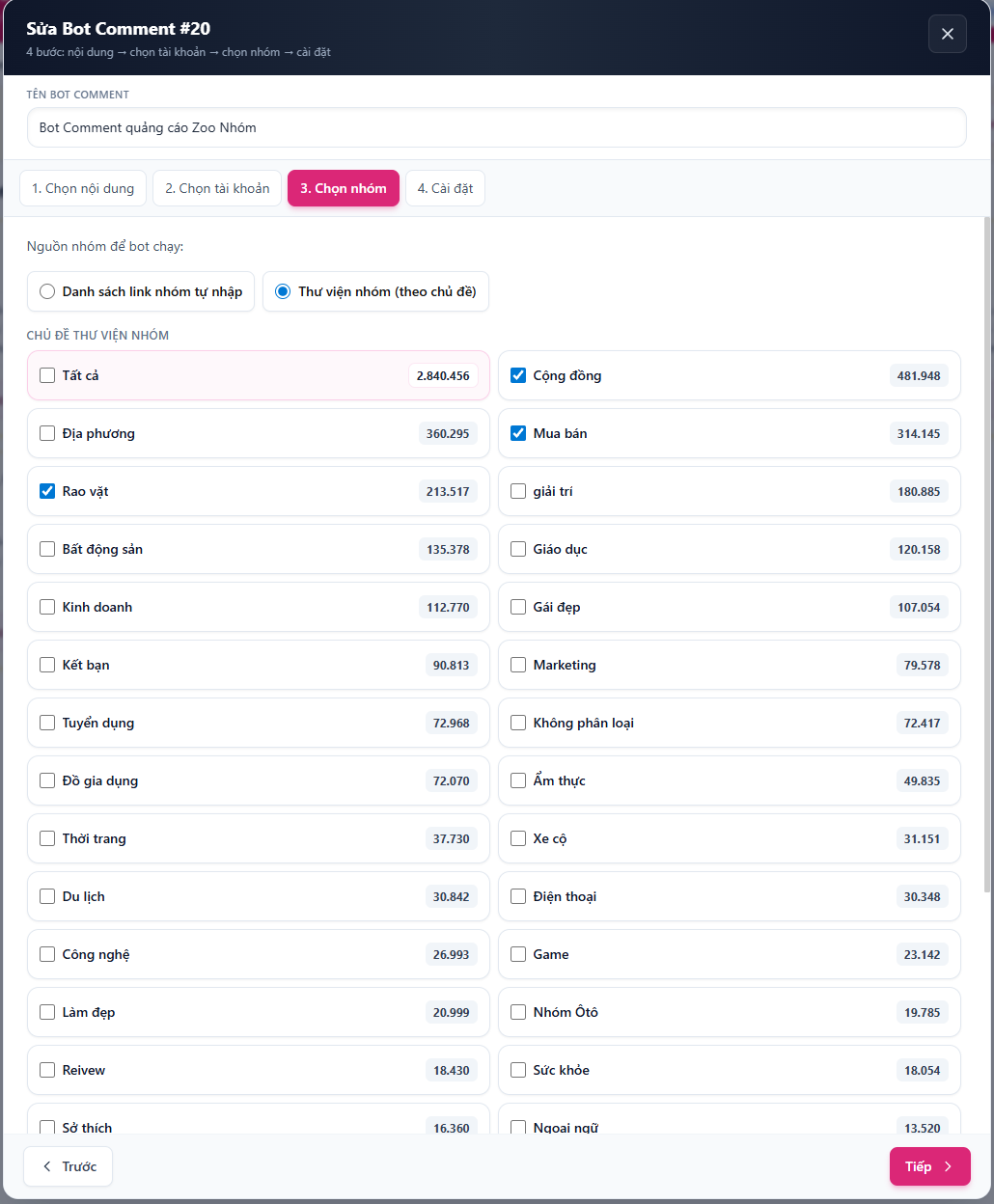Go to the Cài đặt tab
The height and width of the screenshot is (1204, 994).
[x=445, y=188]
